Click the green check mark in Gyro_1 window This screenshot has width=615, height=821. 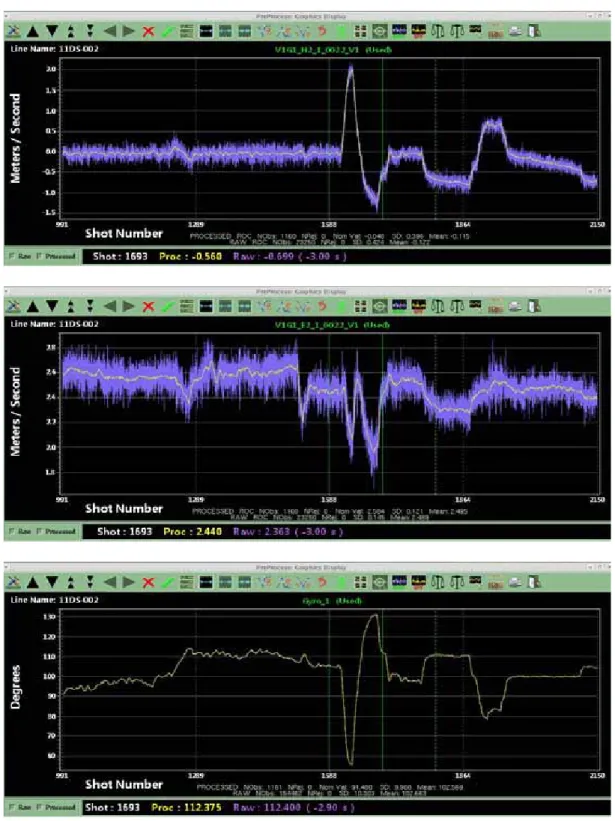click(167, 582)
